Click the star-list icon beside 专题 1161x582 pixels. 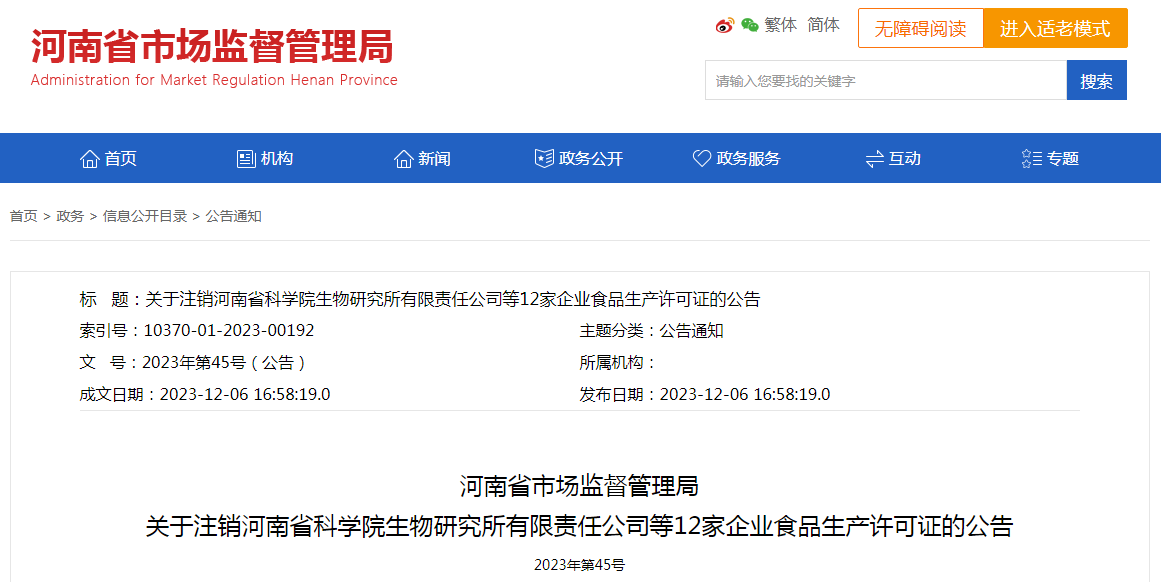coord(1031,158)
